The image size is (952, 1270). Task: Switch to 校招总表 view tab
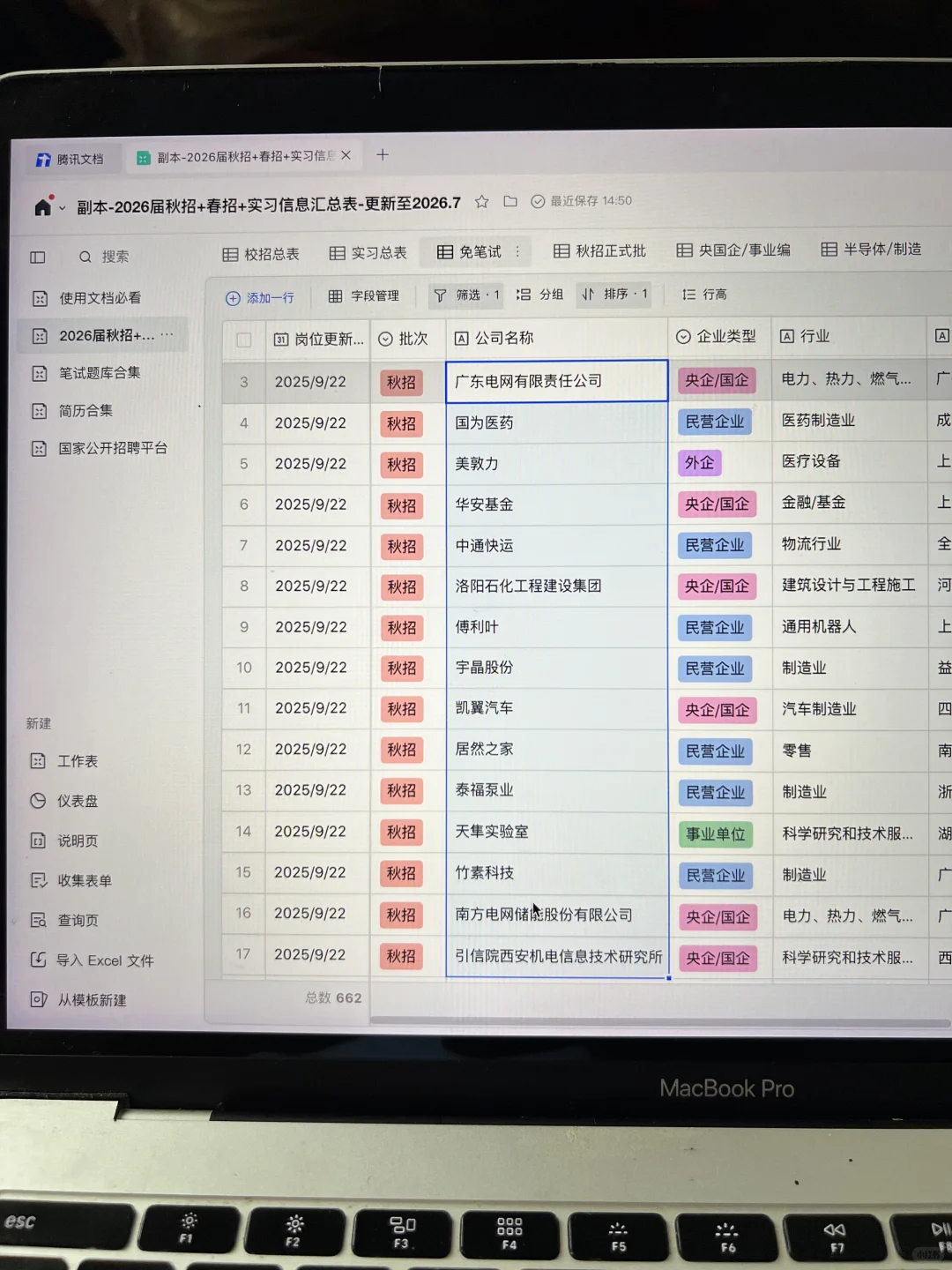[261, 254]
